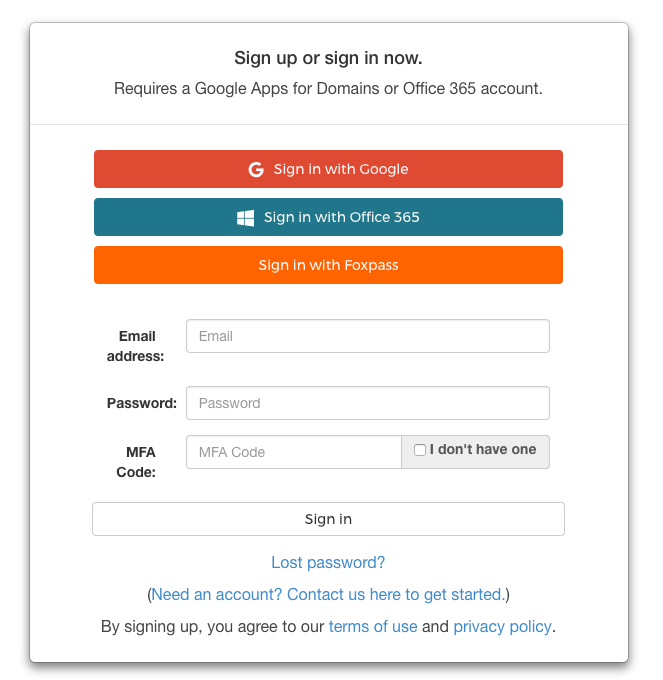This screenshot has width=663, height=680.
Task: Click the MFA Code: field label
Action: (136, 462)
